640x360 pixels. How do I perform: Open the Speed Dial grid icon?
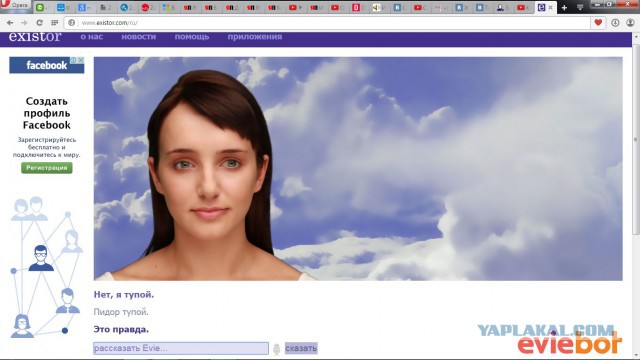pyautogui.click(x=54, y=23)
